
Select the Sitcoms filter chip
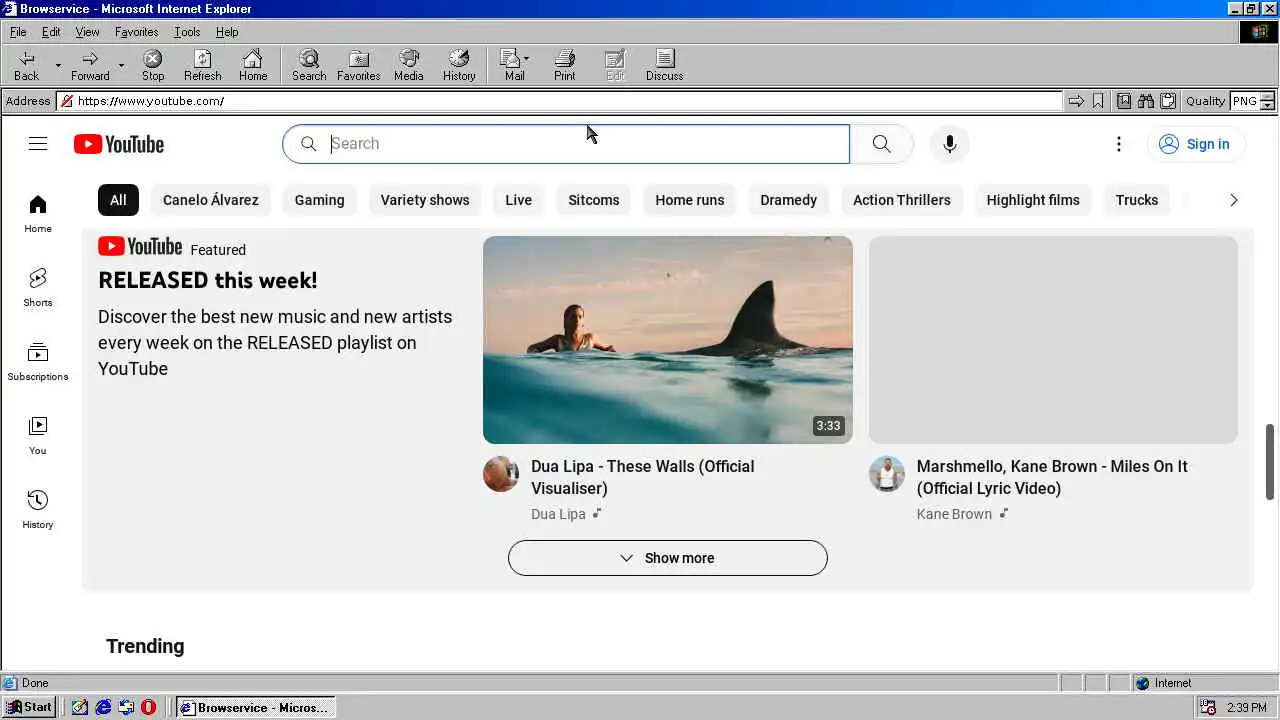[594, 200]
